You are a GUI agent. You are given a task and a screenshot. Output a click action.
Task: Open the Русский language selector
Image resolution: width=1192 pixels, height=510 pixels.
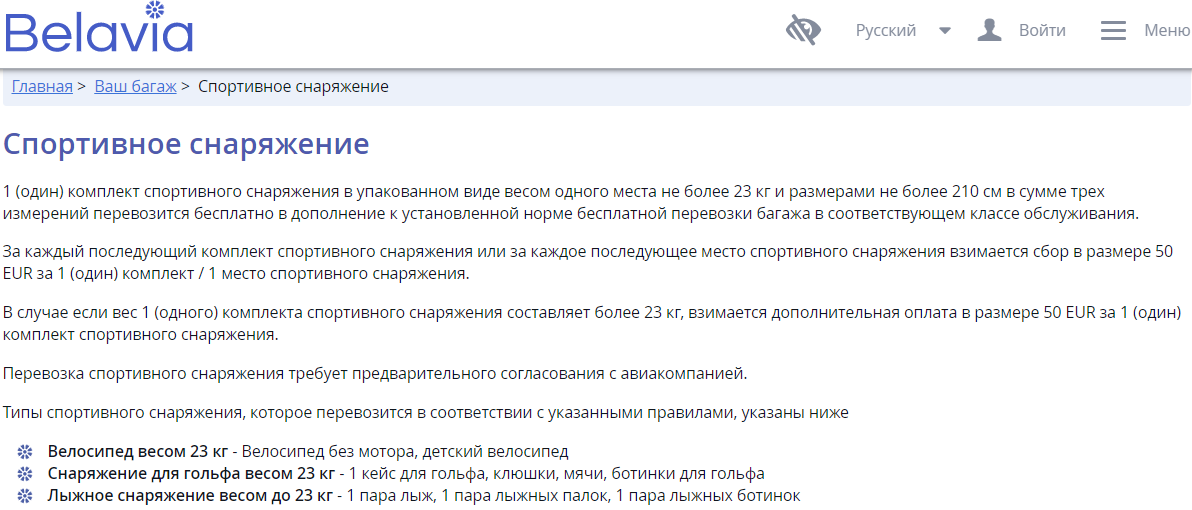(886, 30)
